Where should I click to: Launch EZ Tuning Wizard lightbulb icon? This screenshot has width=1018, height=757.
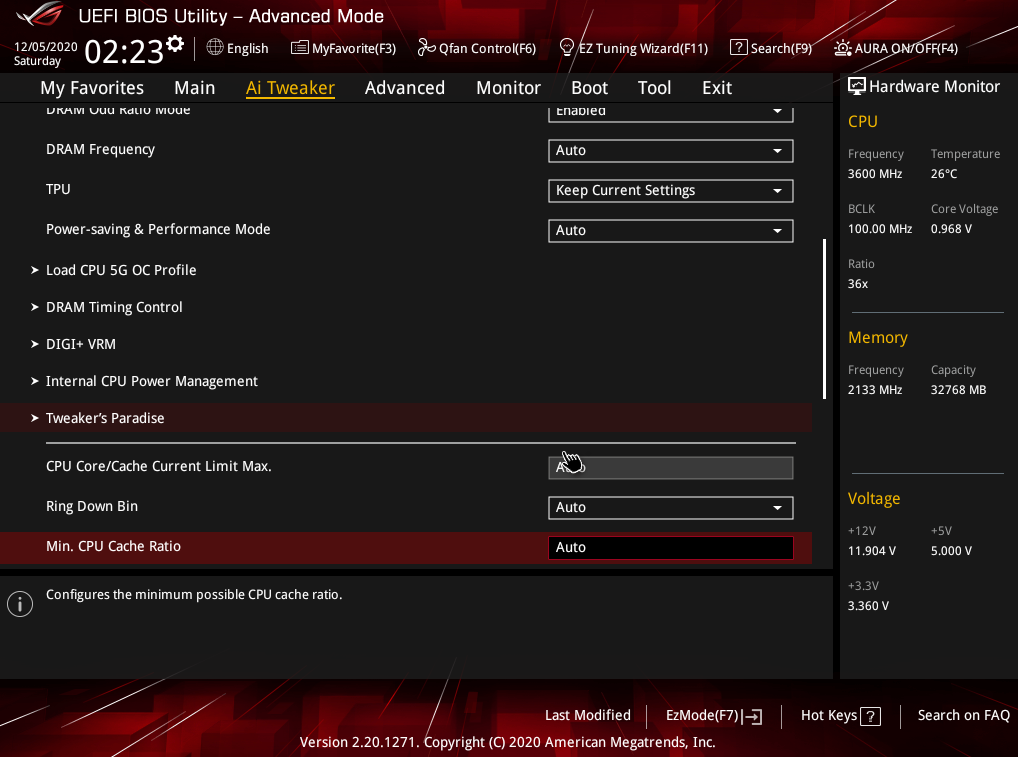566,47
